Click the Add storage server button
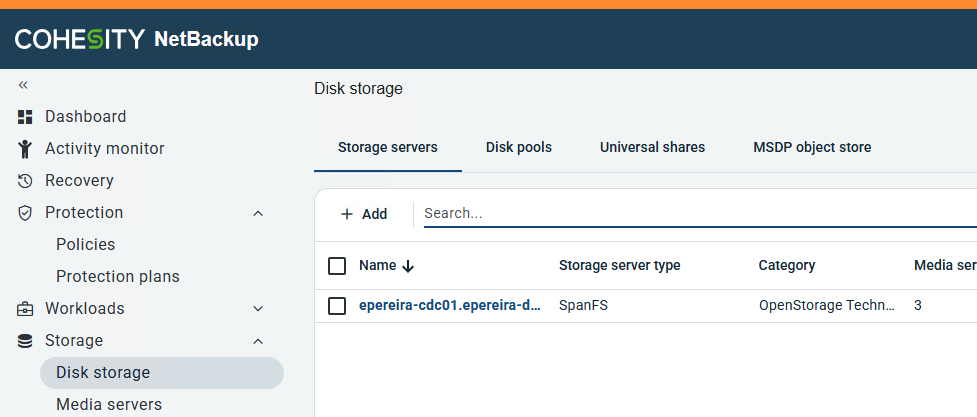The image size is (977, 417). [364, 214]
